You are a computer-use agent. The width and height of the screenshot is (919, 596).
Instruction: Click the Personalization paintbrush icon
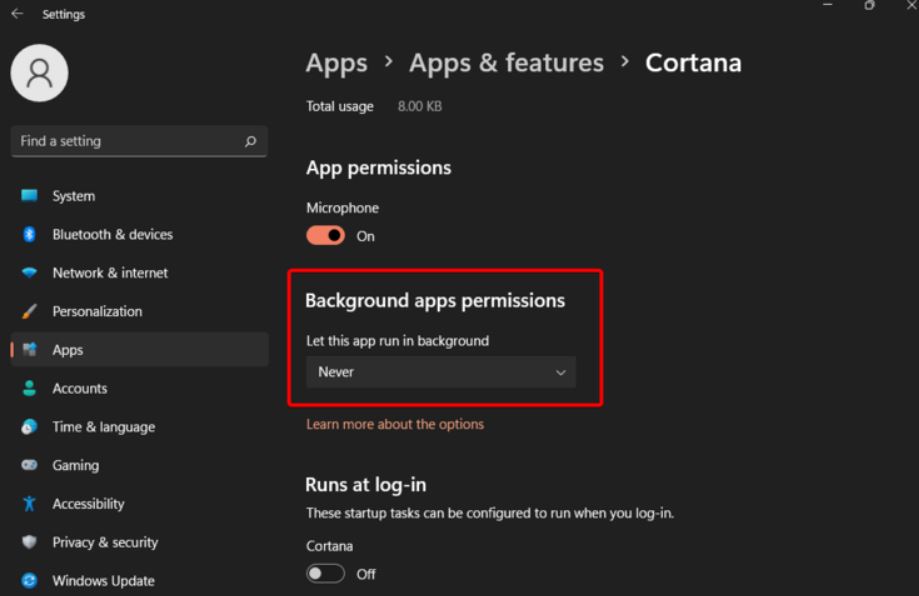click(29, 311)
